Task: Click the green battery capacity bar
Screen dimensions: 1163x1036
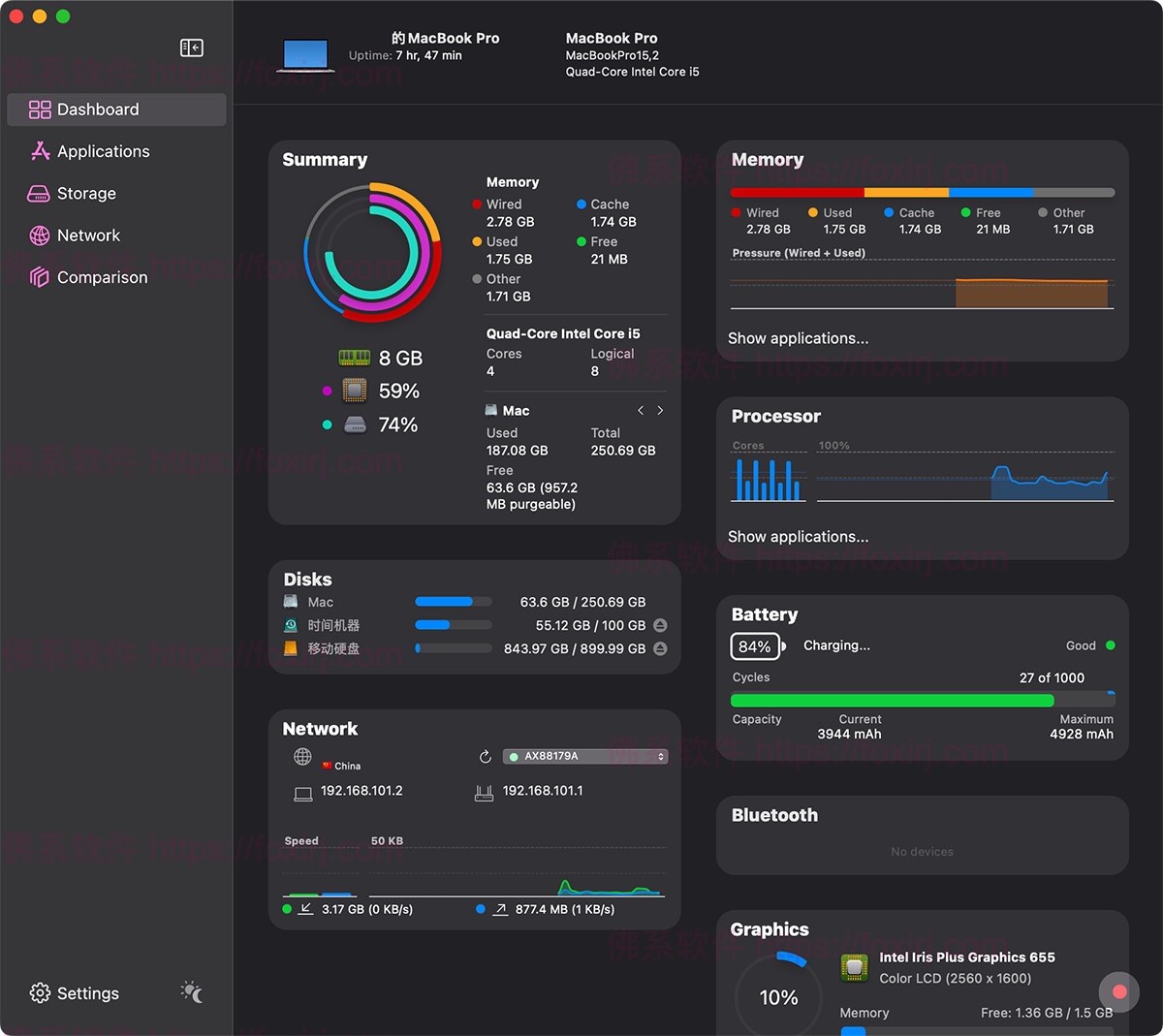Action: pos(892,700)
